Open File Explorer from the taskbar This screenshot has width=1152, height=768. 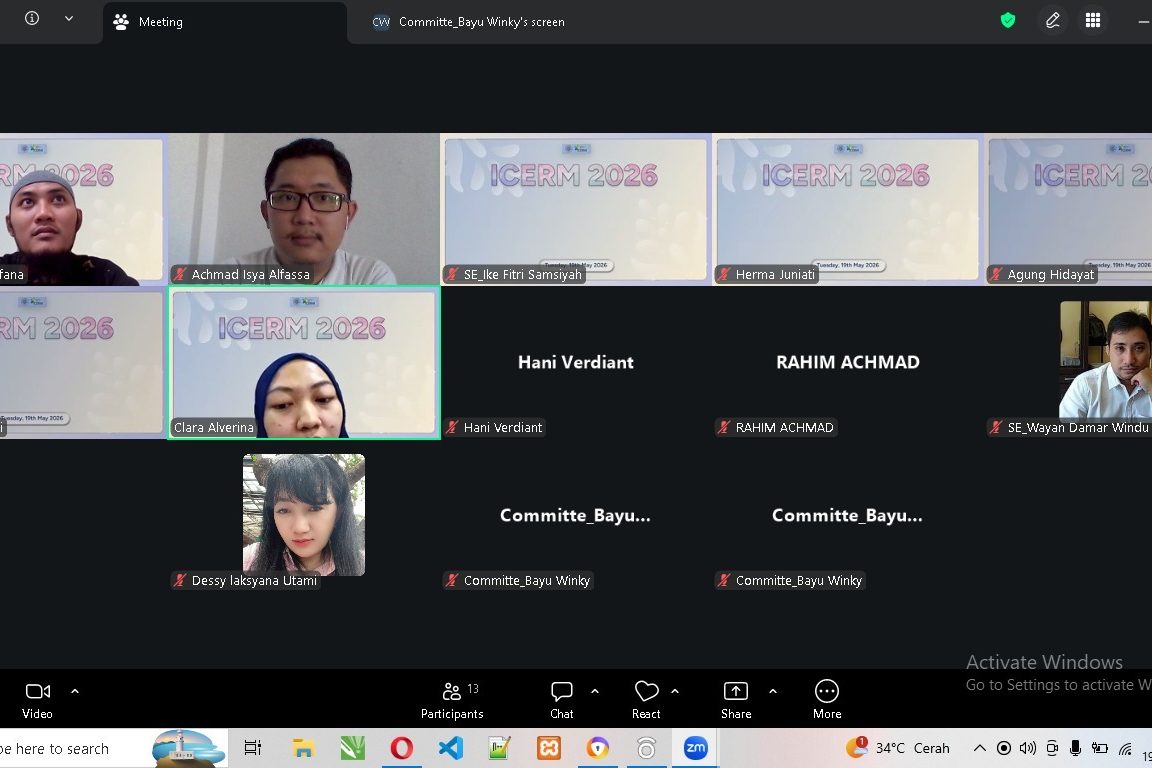303,748
